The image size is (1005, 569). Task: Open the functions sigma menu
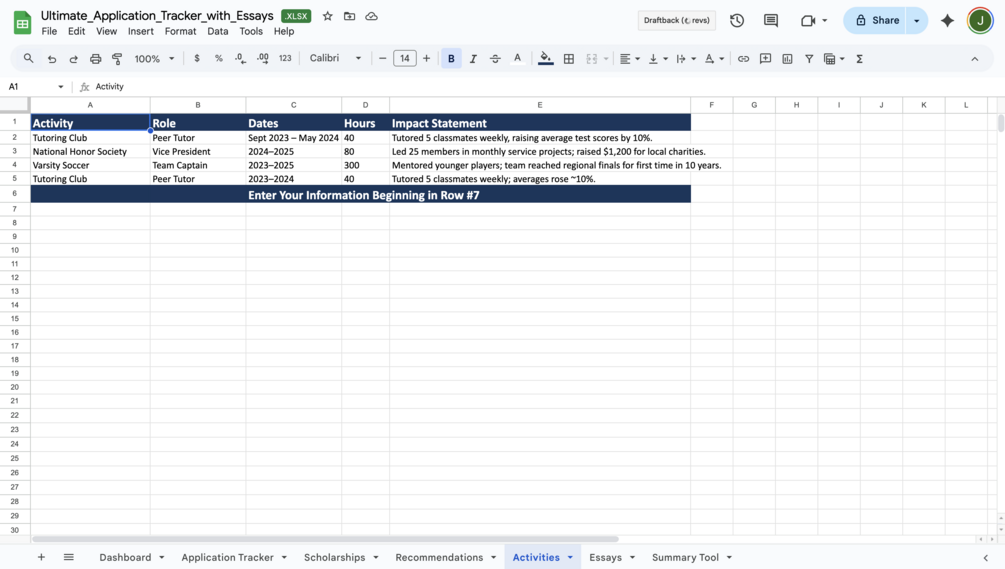(x=860, y=58)
